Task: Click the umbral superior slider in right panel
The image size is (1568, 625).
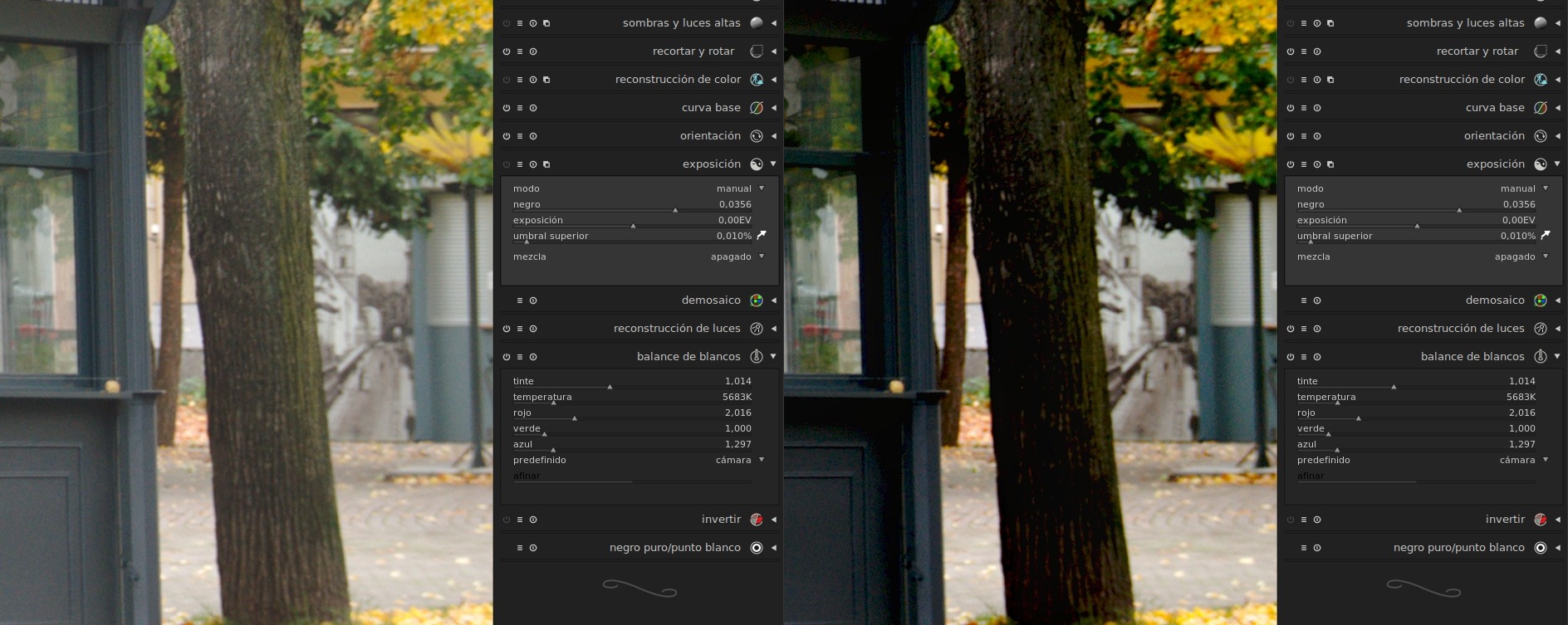Action: click(x=1416, y=237)
